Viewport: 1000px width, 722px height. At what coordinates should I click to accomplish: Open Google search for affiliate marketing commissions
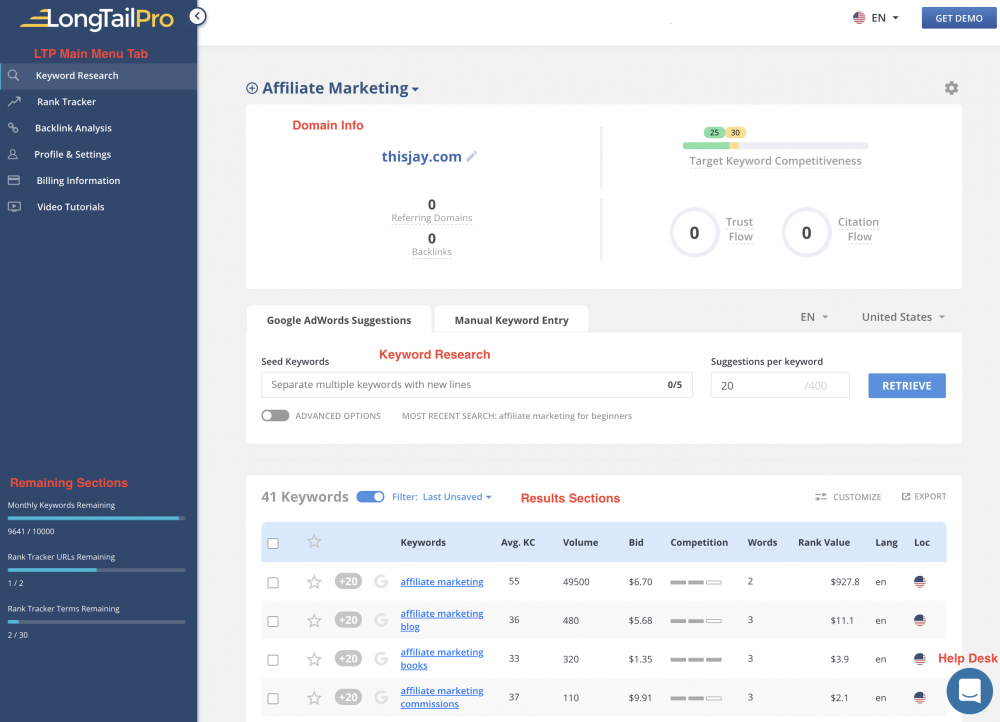(x=381, y=697)
